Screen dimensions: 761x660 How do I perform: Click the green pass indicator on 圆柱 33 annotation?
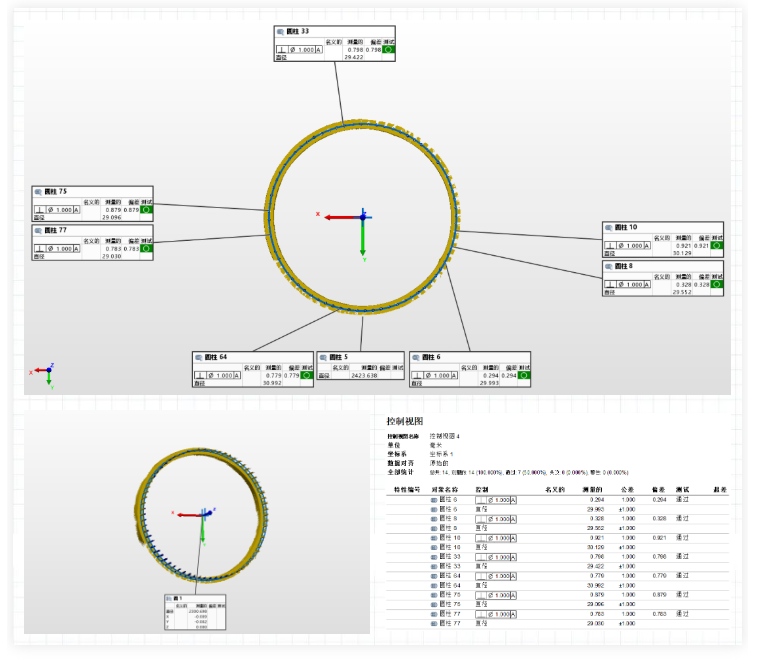tap(388, 48)
